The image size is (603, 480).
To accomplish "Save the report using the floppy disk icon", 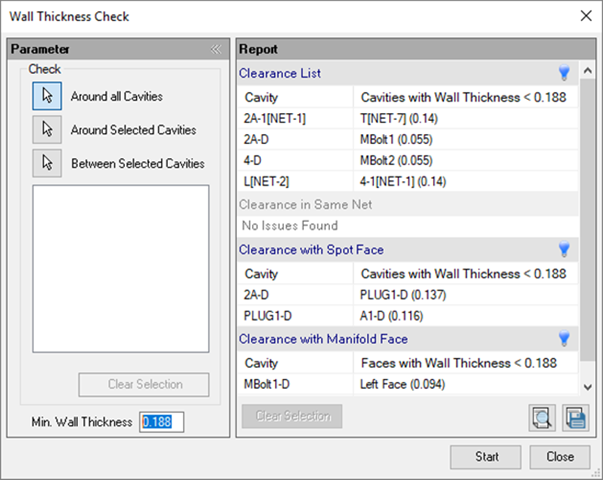I will 574,417.
